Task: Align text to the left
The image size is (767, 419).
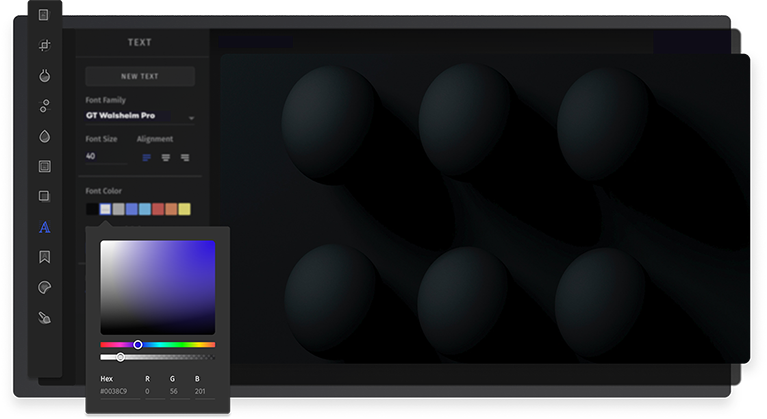Action: point(146,157)
